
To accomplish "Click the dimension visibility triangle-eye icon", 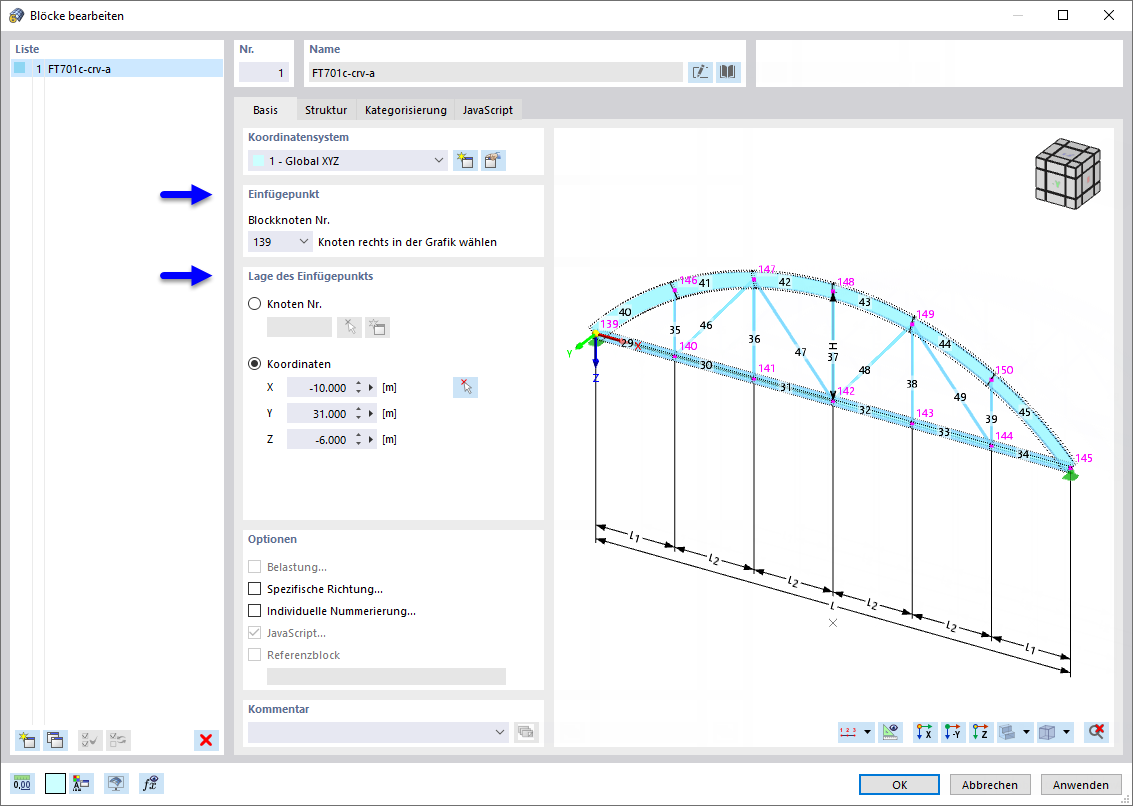I will coord(892,732).
